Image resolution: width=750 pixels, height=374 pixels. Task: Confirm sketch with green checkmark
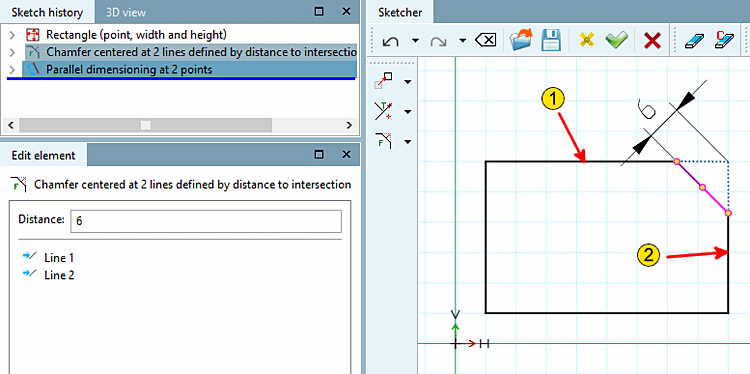(616, 41)
